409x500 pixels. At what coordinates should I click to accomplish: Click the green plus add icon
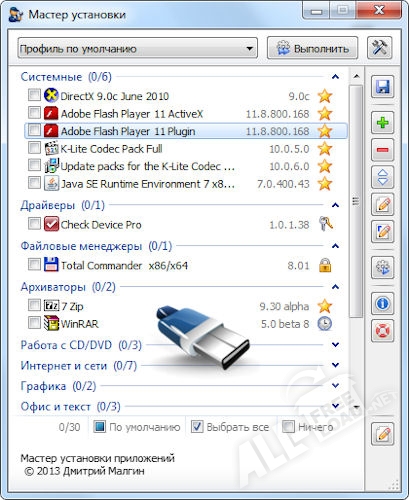tap(382, 123)
